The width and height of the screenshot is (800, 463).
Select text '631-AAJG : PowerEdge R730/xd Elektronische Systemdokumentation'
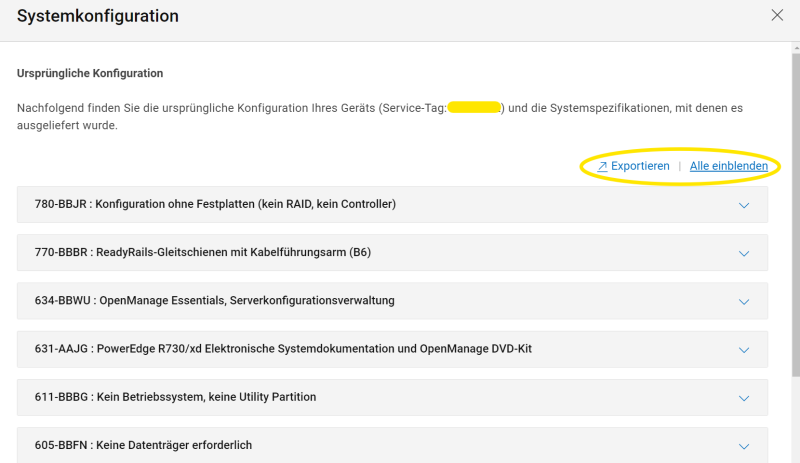pos(214,349)
